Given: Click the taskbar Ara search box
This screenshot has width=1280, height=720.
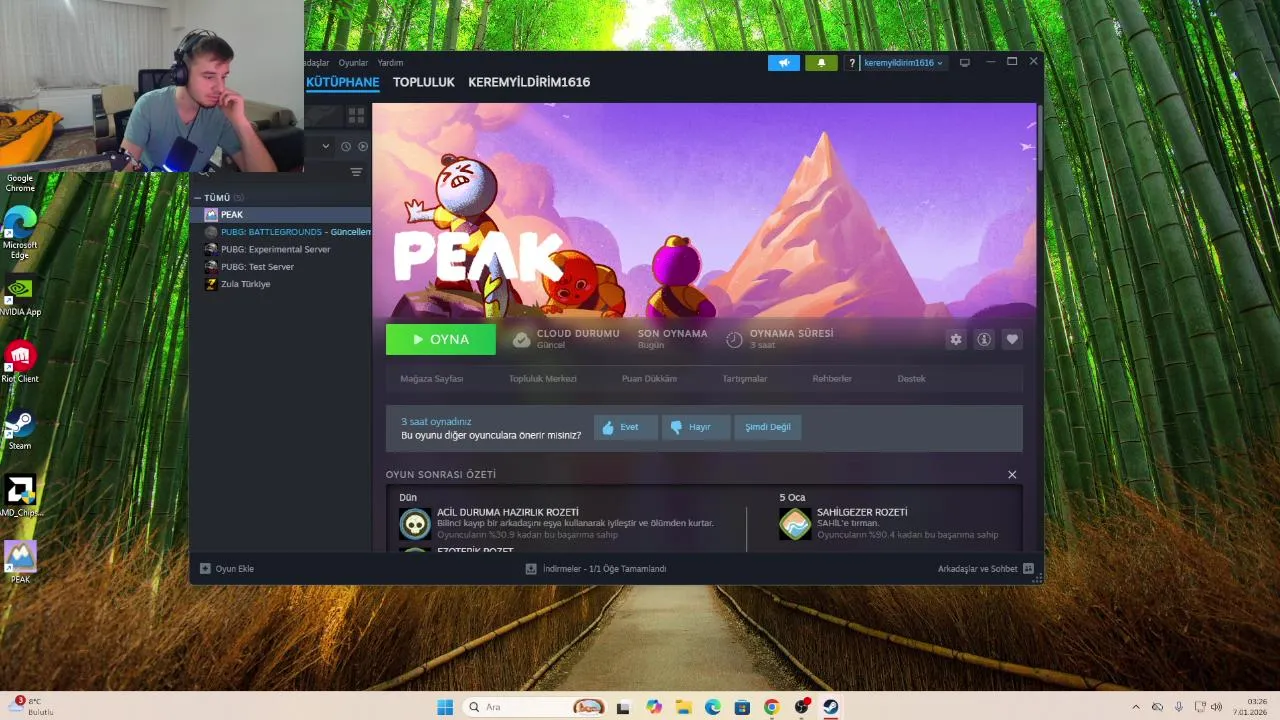Looking at the screenshot, I should point(535,707).
